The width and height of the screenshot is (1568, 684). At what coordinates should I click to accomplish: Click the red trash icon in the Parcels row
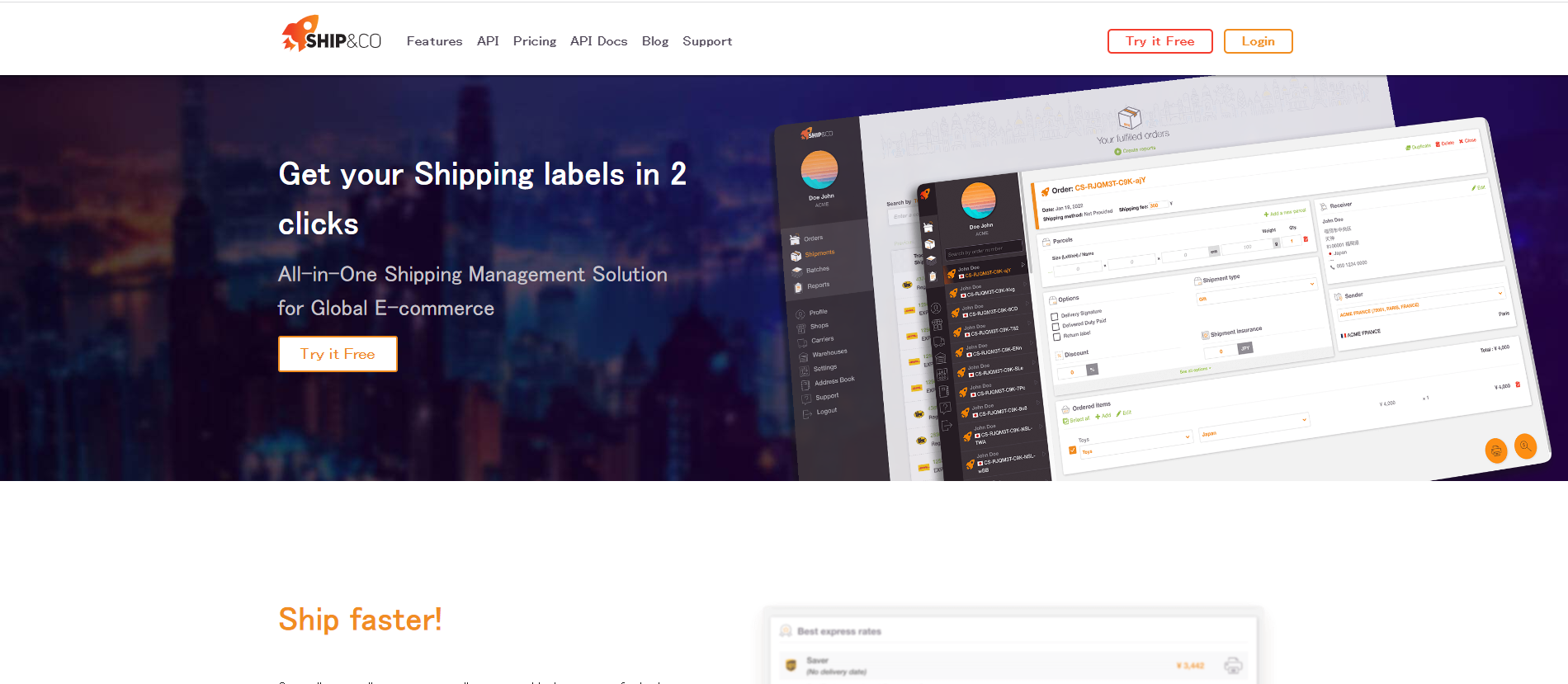tap(1306, 239)
